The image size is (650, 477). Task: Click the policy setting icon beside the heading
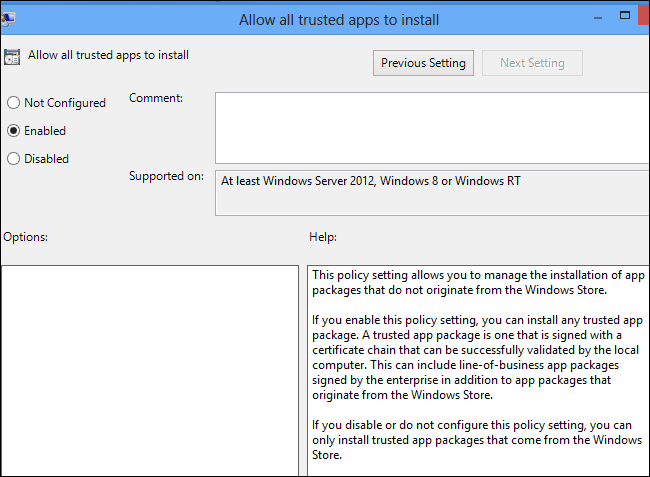coord(11,57)
